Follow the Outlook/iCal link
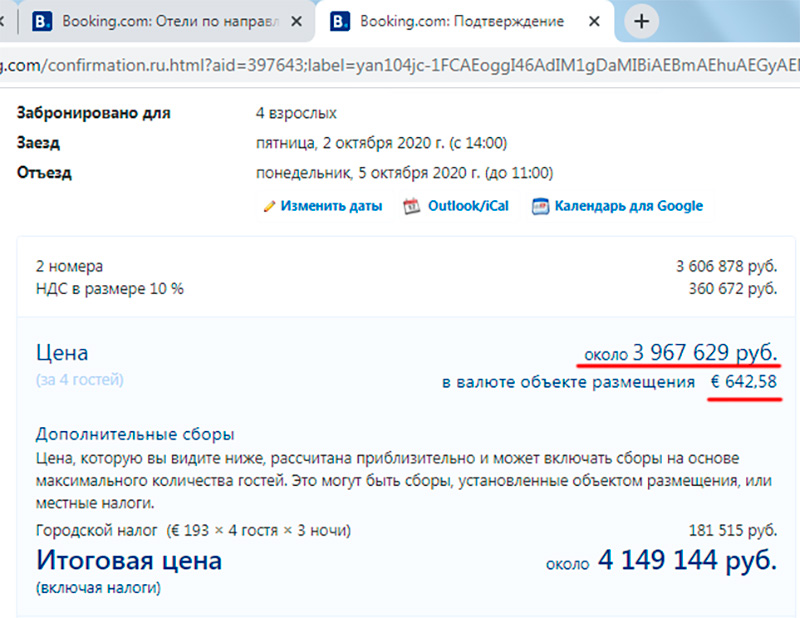The height and width of the screenshot is (618, 800). [468, 207]
